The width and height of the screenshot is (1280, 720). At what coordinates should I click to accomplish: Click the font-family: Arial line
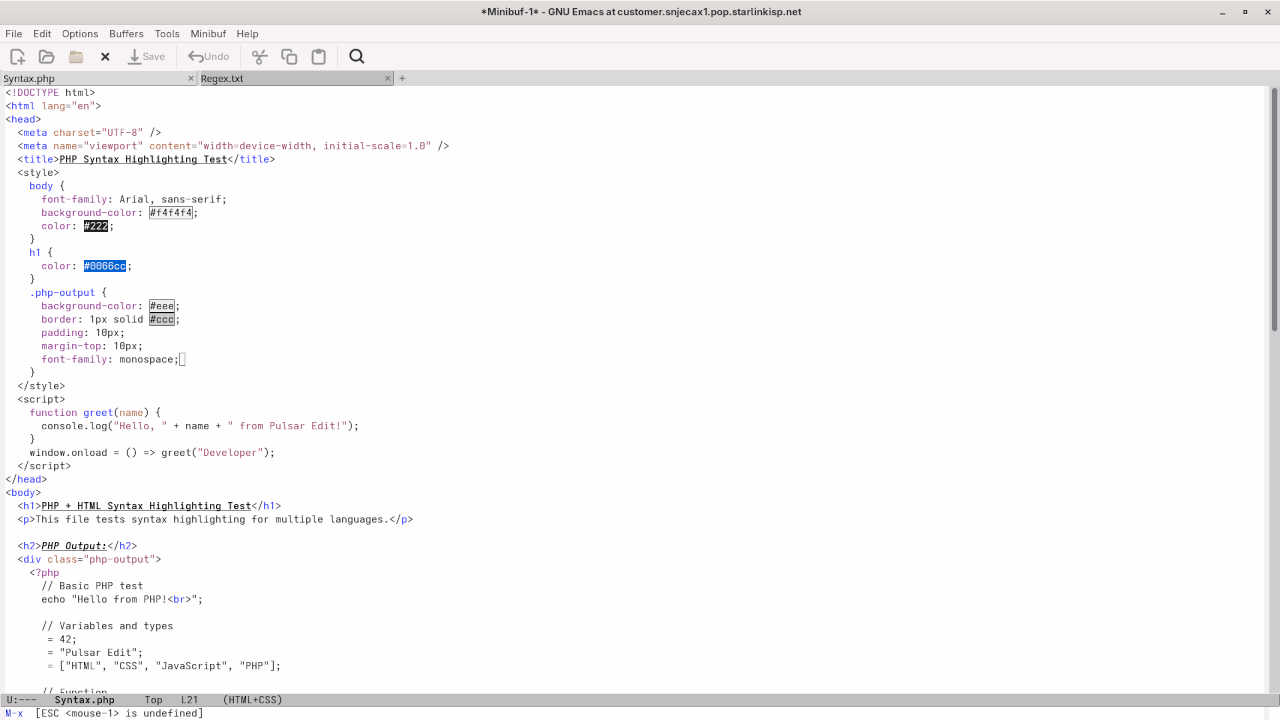click(134, 199)
